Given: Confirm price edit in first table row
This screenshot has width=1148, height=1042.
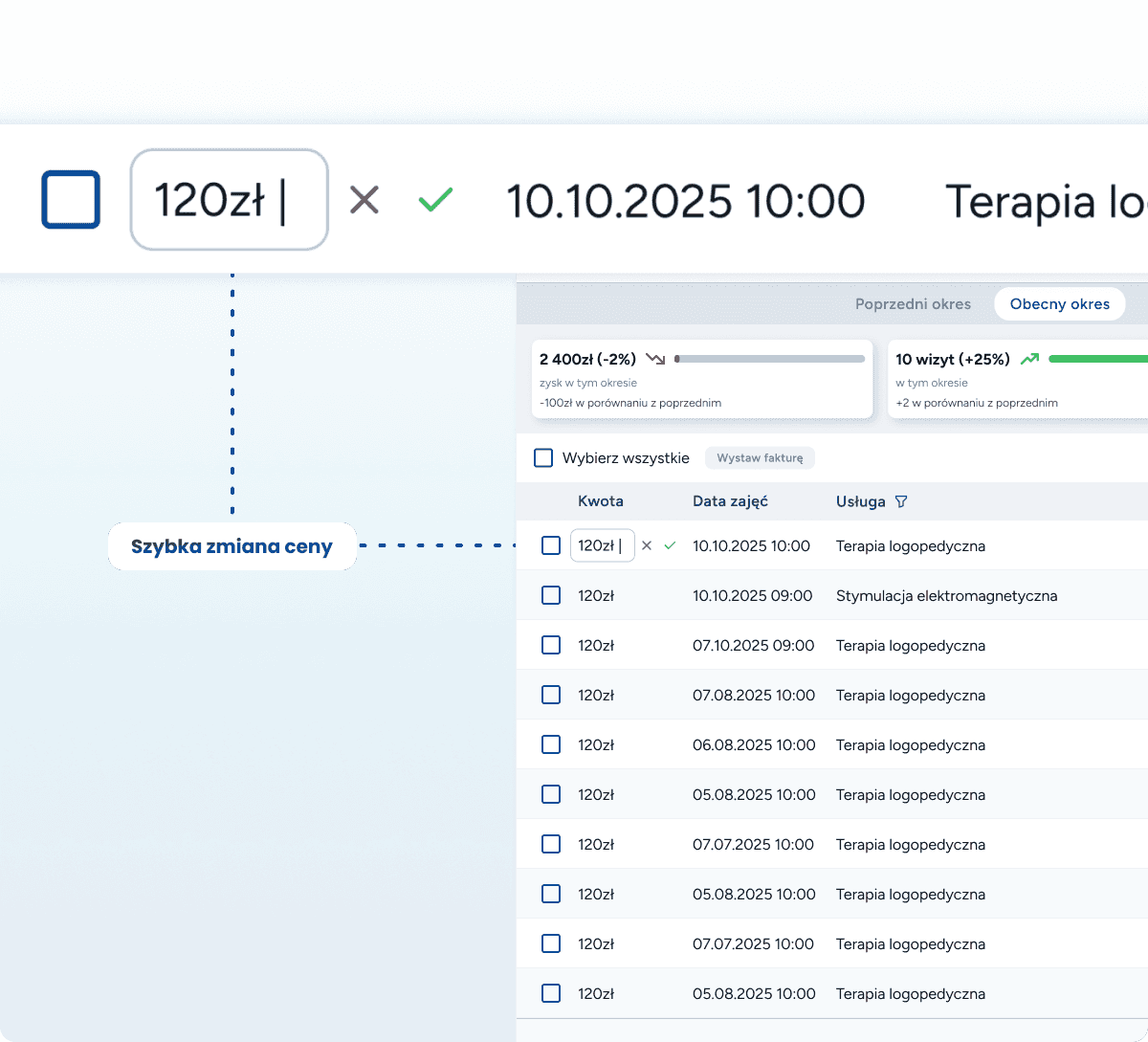Looking at the screenshot, I should click(x=670, y=545).
